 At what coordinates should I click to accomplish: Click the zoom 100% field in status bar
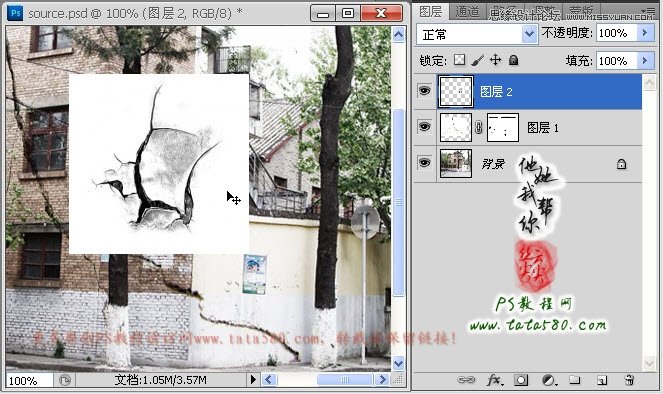tap(29, 380)
